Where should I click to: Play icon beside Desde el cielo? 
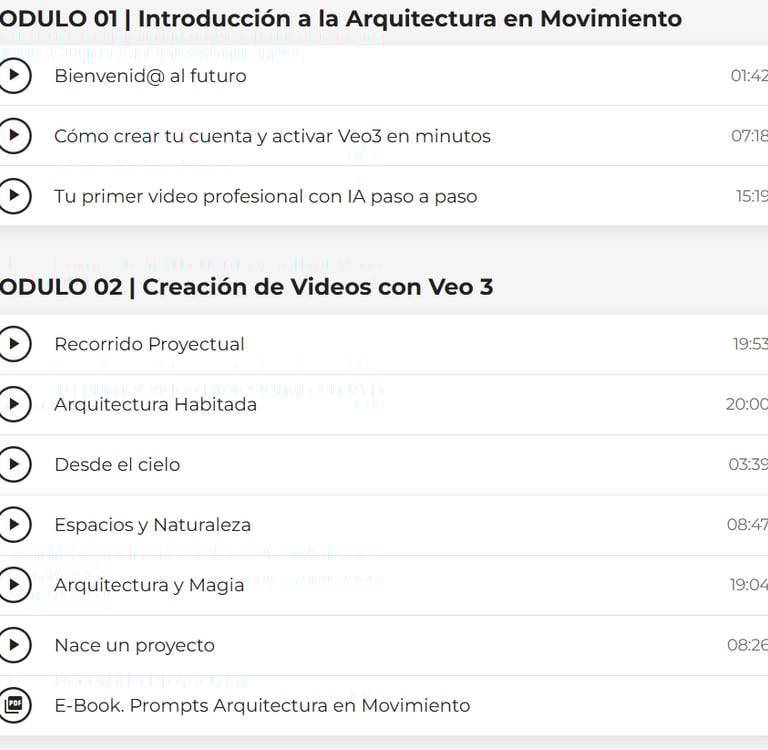coord(14,464)
